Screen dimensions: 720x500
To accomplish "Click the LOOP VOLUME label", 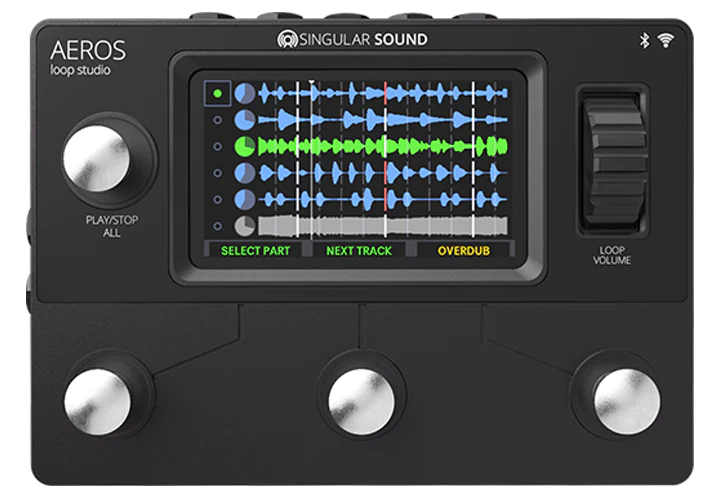I will click(x=612, y=255).
